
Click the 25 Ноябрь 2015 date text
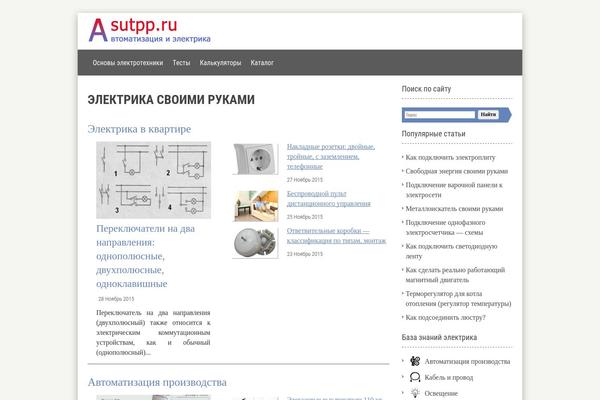(x=305, y=217)
